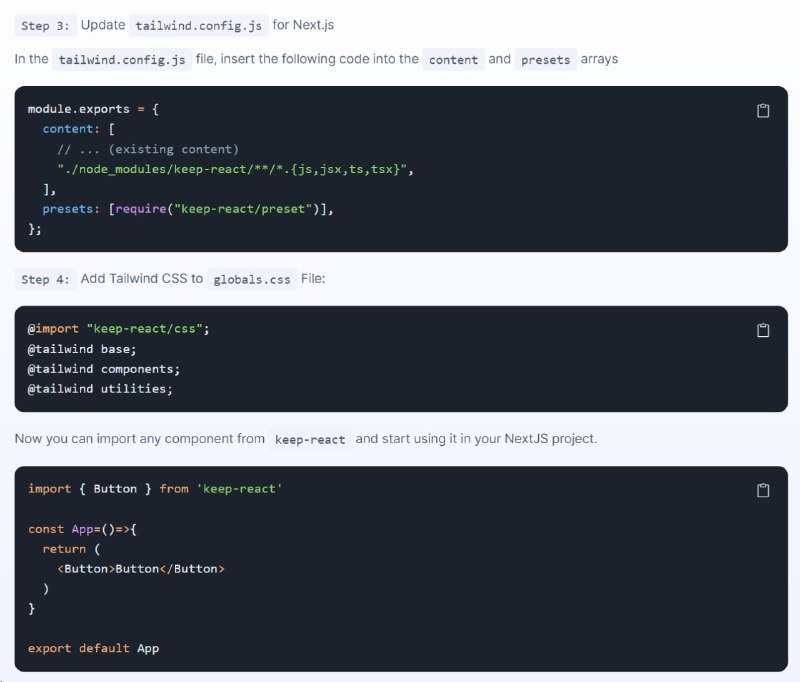Click the '@tailwind utilities;' line
Image resolution: width=800 pixels, height=682 pixels.
click(101, 389)
